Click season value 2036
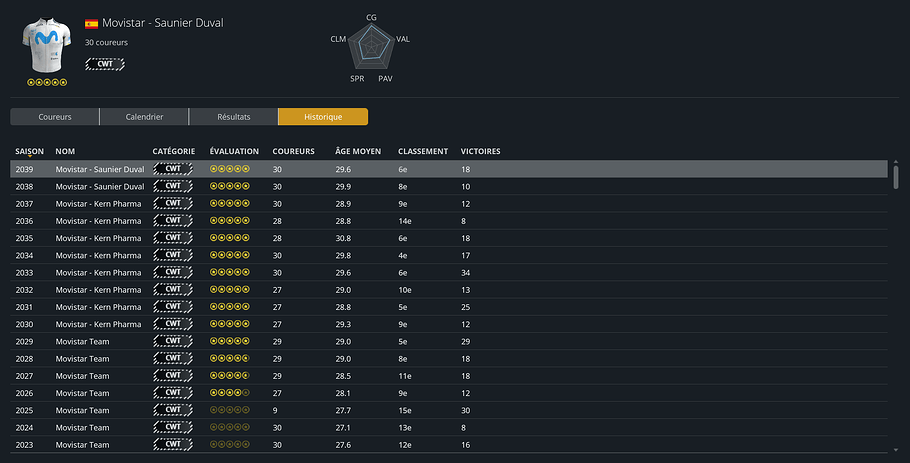The height and width of the screenshot is (463, 910). coord(24,221)
